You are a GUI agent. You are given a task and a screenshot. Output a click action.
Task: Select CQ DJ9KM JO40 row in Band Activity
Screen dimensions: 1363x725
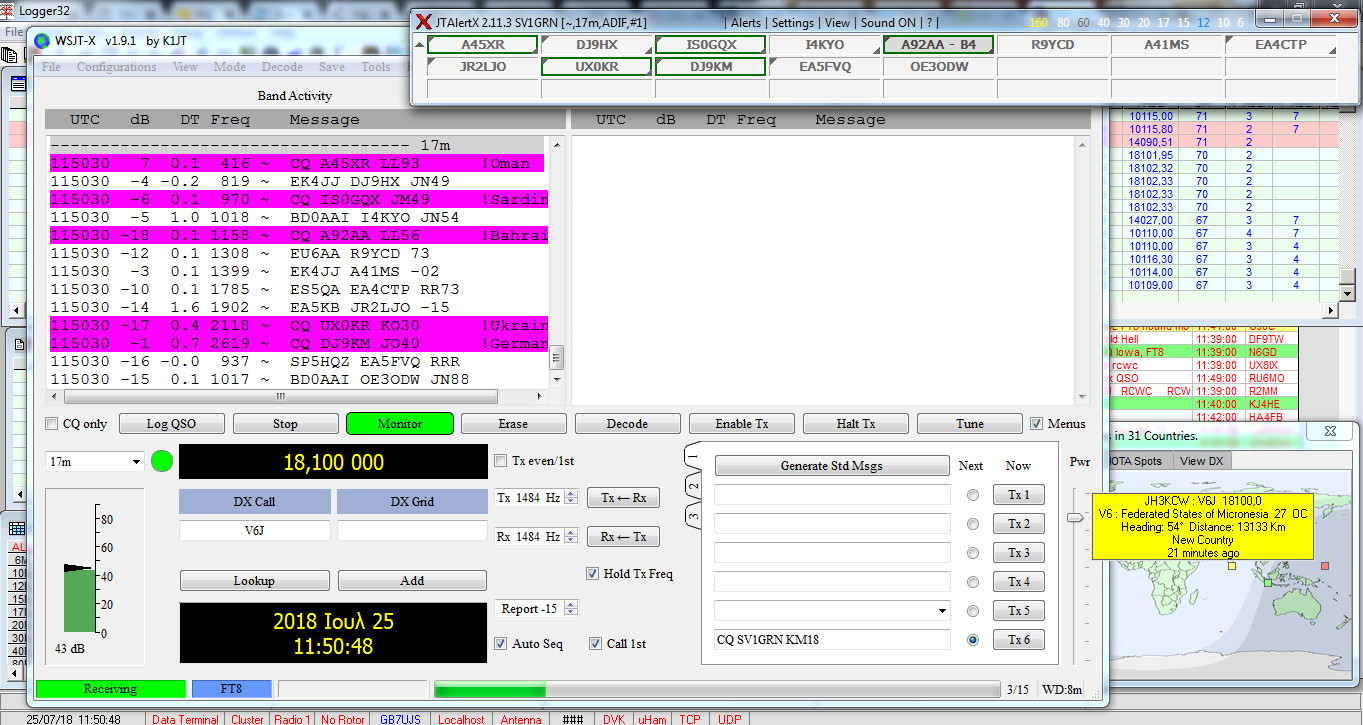tap(297, 344)
